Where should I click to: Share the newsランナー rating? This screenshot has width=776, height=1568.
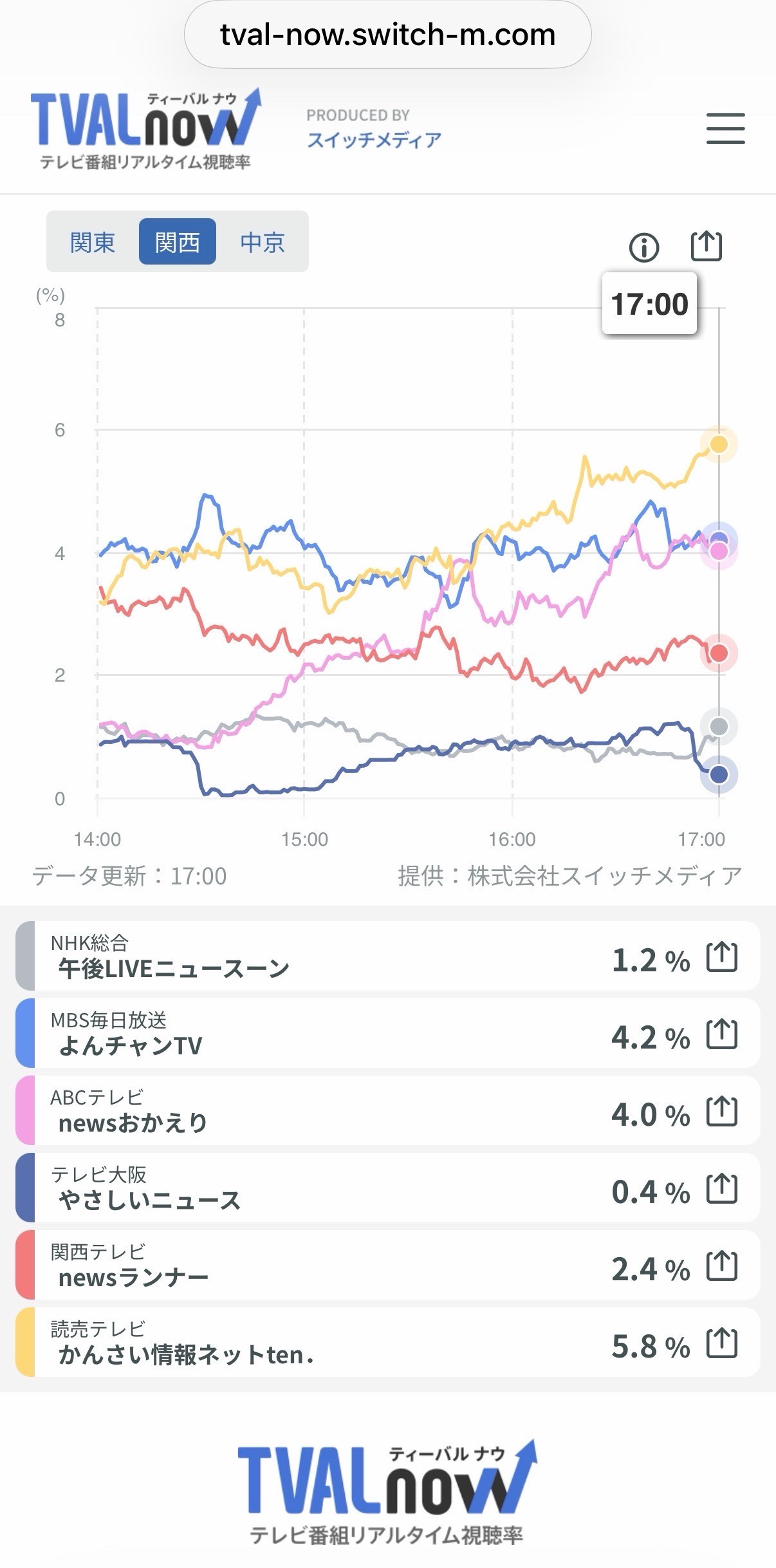[722, 1265]
